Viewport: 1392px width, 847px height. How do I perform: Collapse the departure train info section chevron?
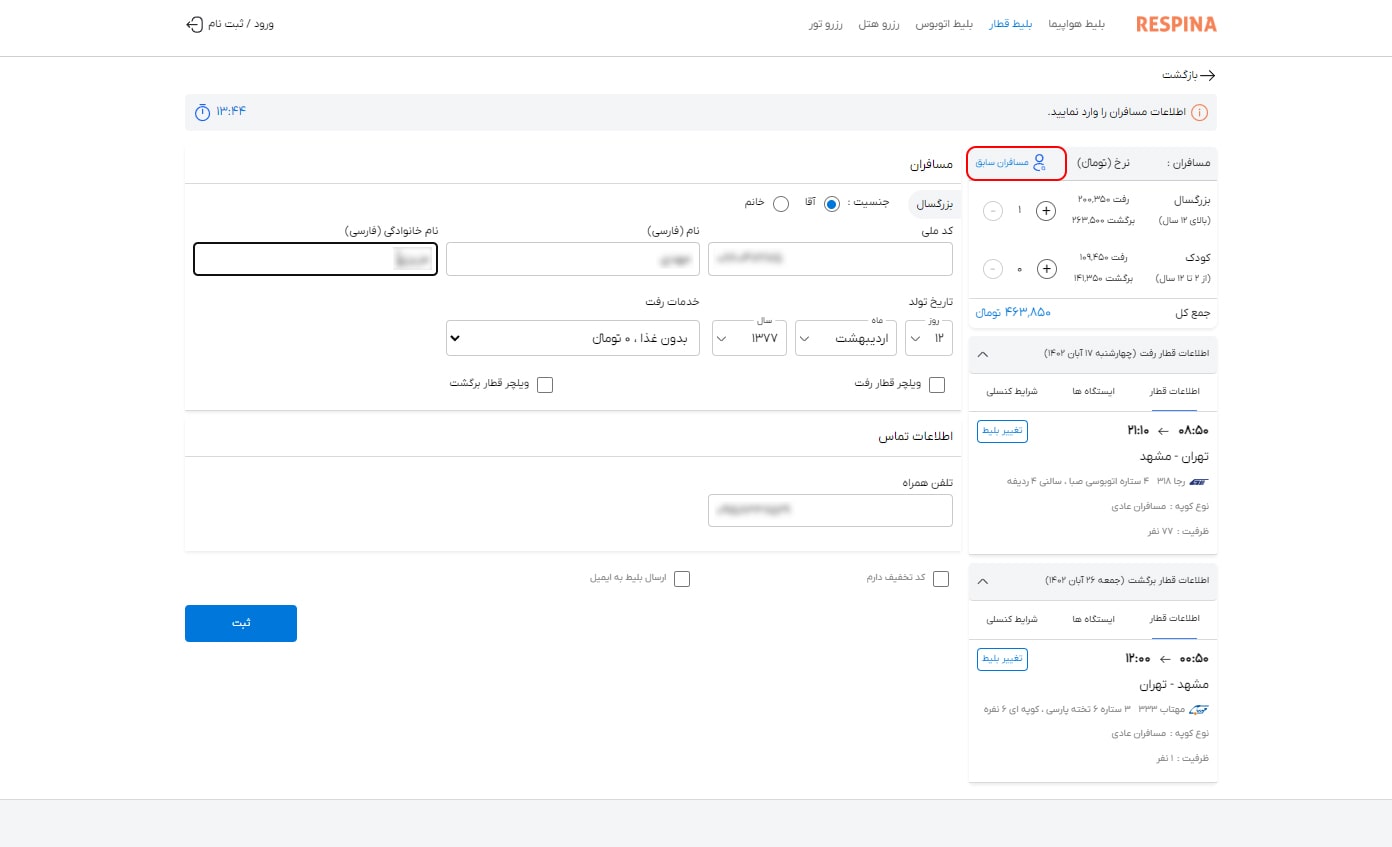tap(982, 354)
